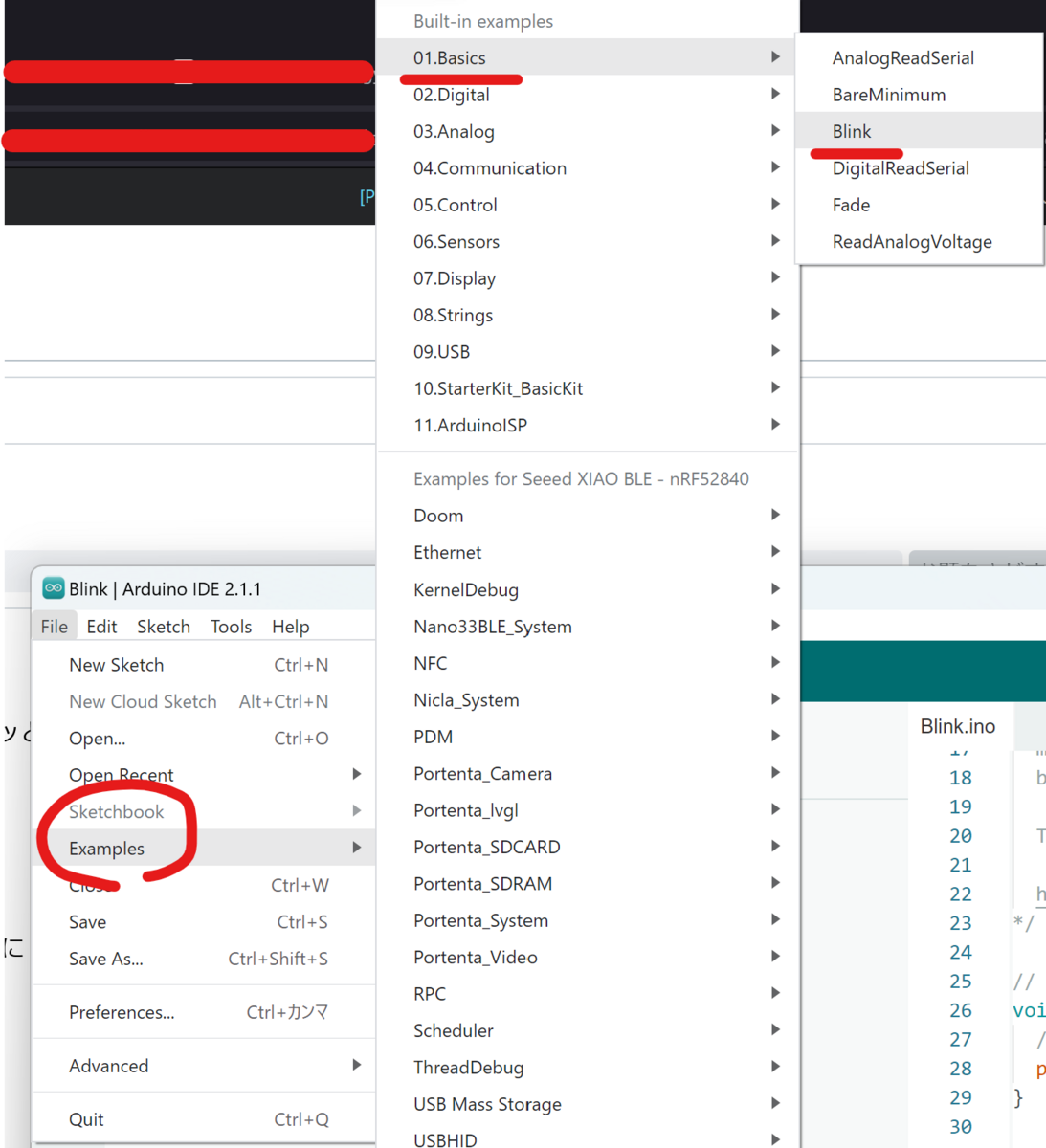Expand 04.Communication examples
1046x1148 pixels.
[x=587, y=168]
